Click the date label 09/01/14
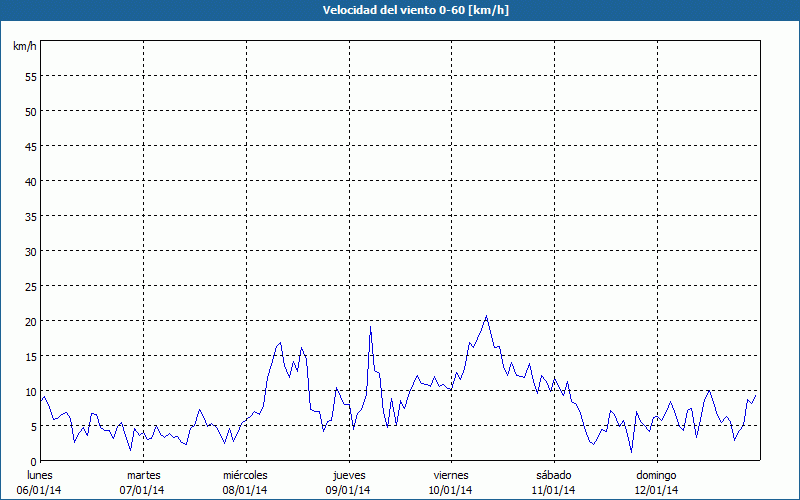The width and height of the screenshot is (800, 500). click(x=348, y=490)
